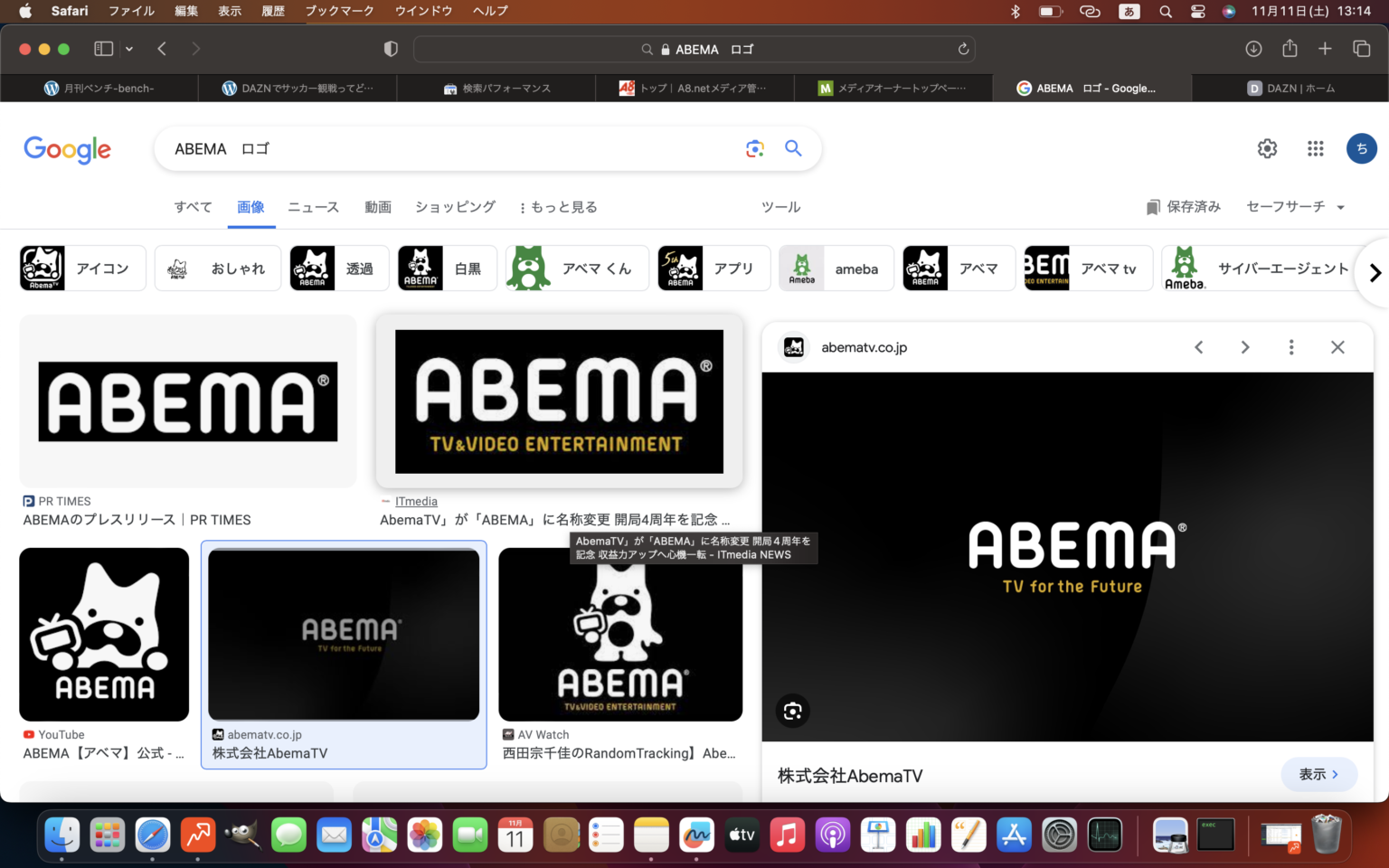Open App Store in the Dock
Screen dimensions: 1389x868
tap(1014, 835)
